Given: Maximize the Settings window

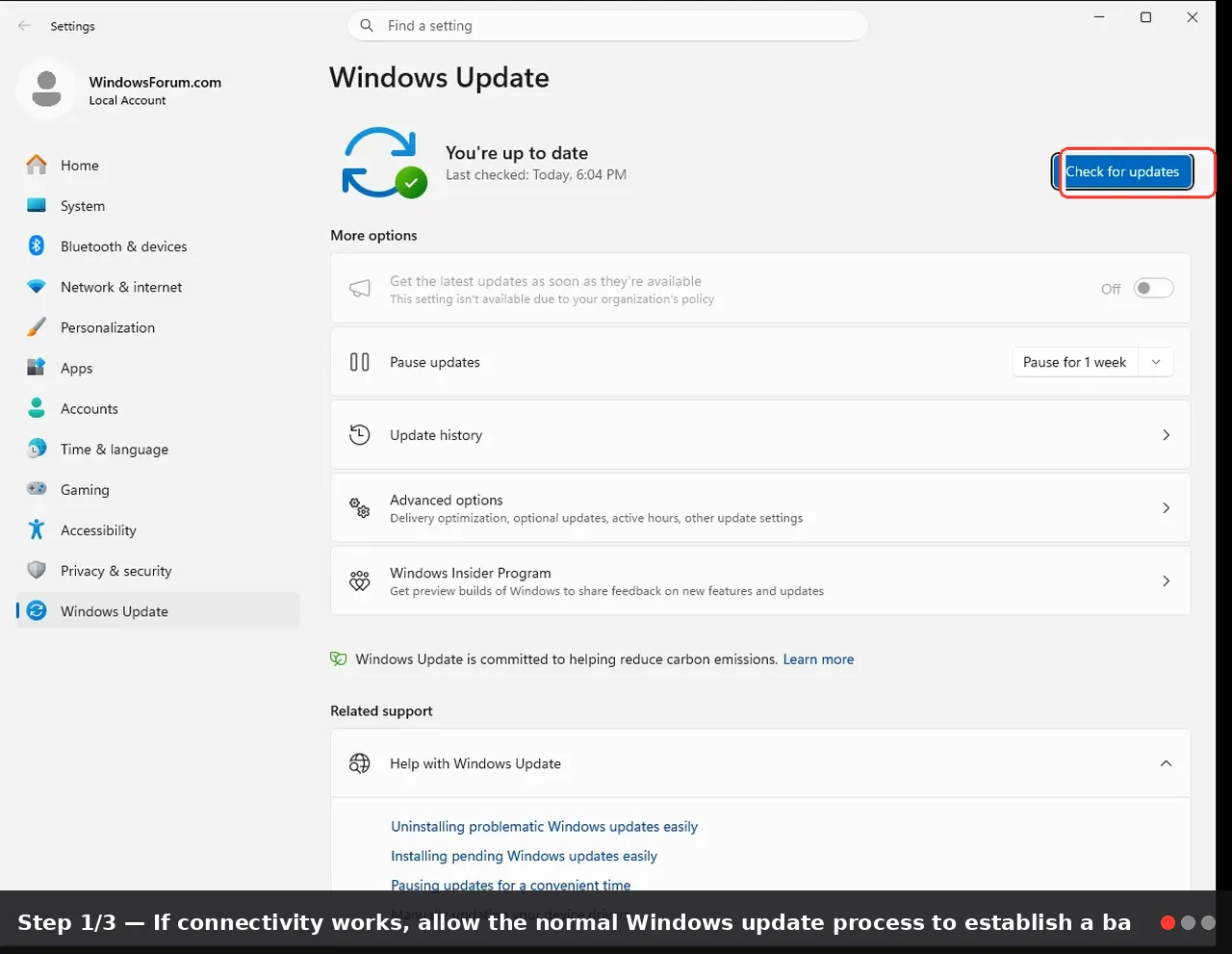Looking at the screenshot, I should coord(1145,17).
